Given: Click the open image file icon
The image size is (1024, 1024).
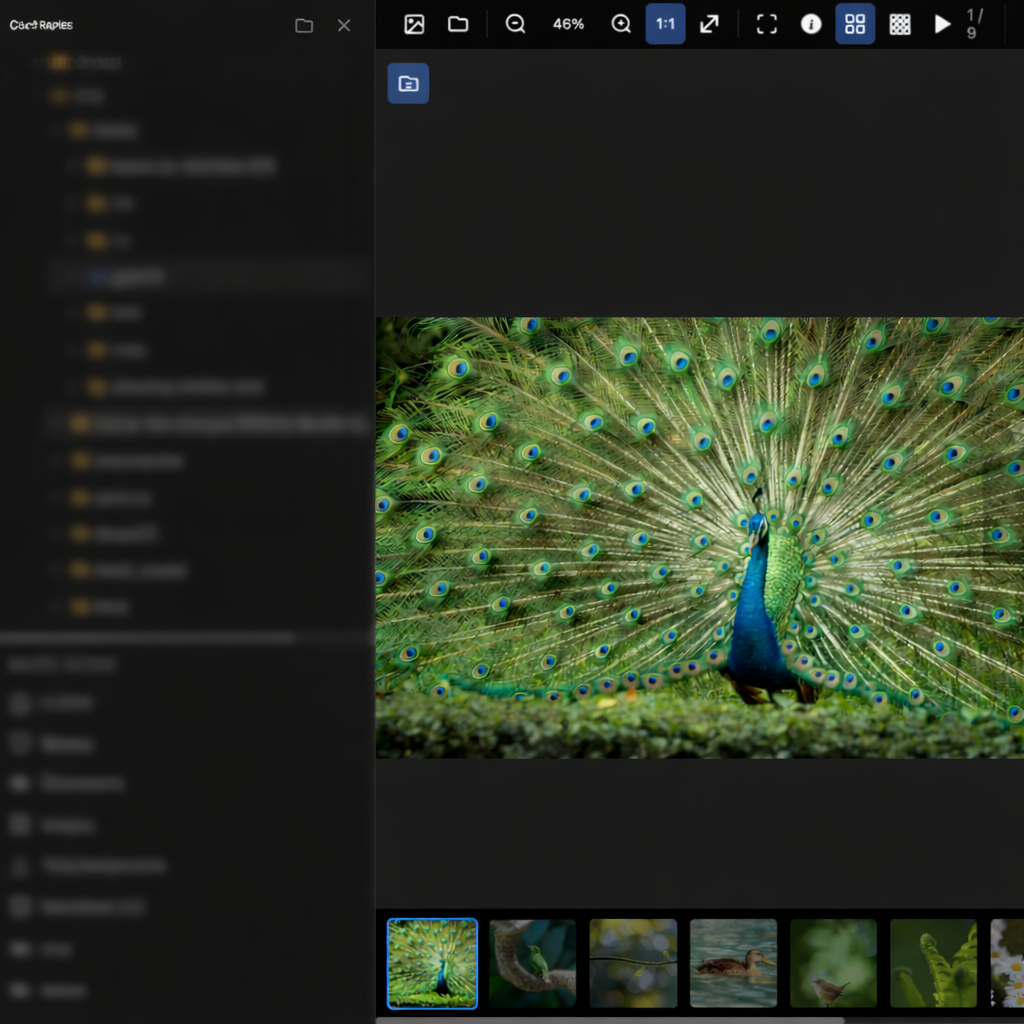Looking at the screenshot, I should [x=414, y=24].
